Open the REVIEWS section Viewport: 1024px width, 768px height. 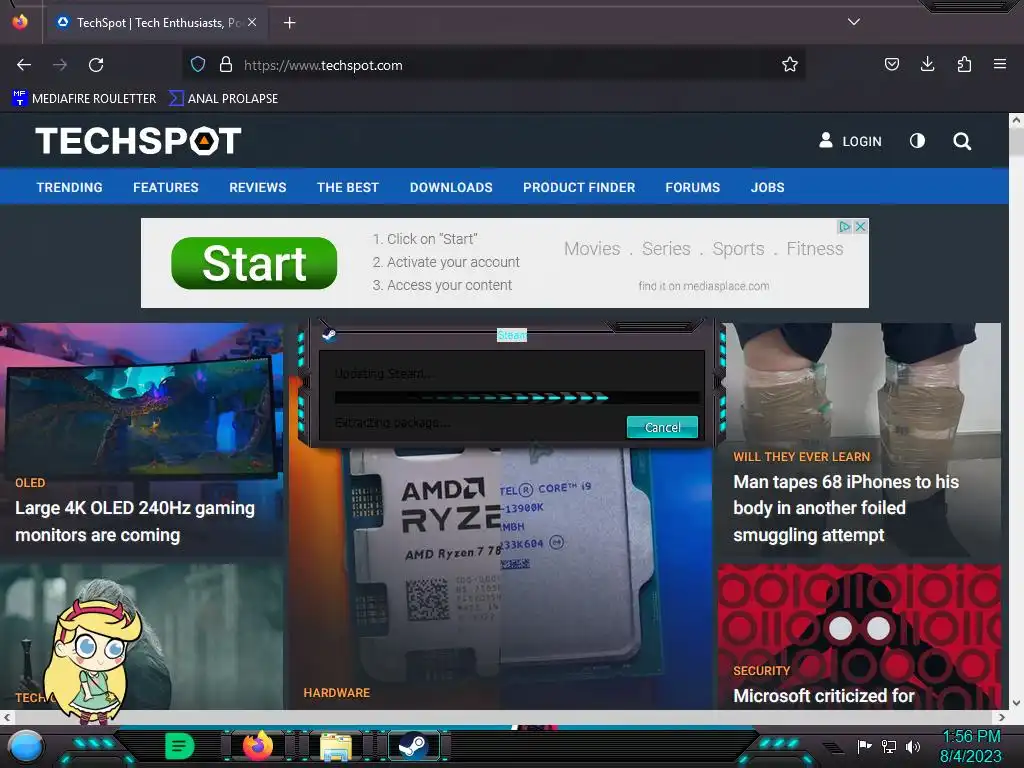[258, 187]
